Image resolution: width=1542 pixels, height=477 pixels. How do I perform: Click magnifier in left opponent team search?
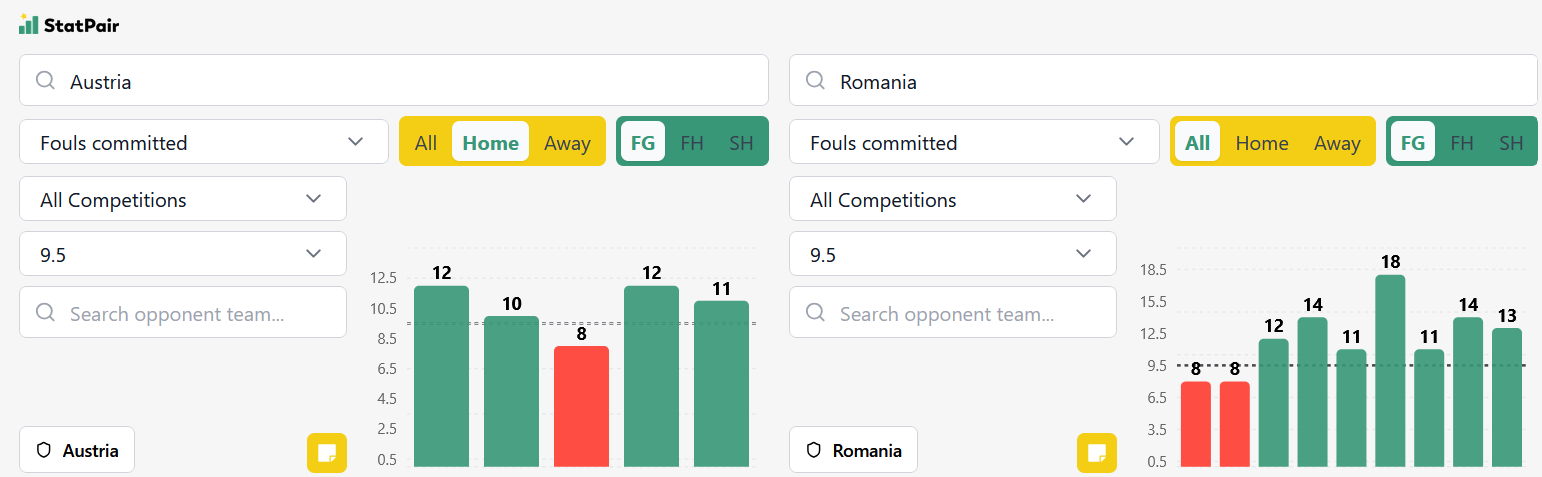pos(45,313)
